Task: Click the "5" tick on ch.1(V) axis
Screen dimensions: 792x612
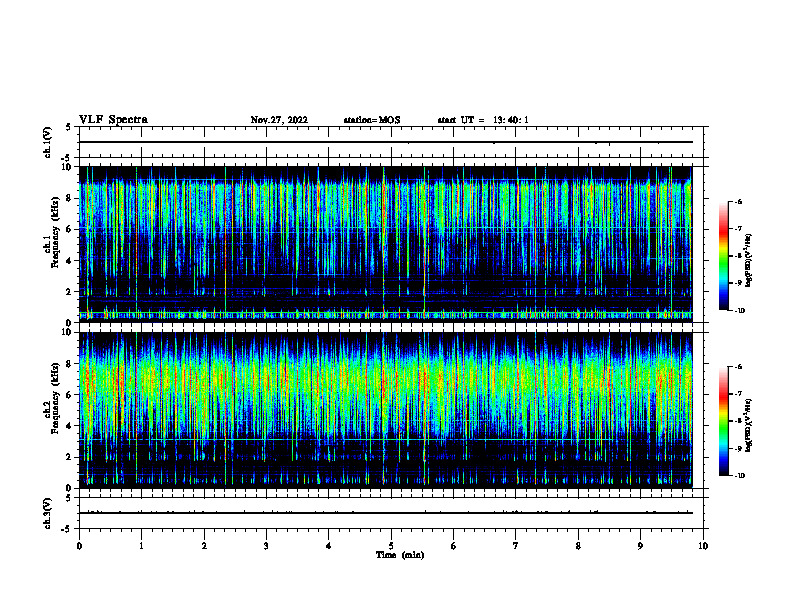Action: [68, 127]
